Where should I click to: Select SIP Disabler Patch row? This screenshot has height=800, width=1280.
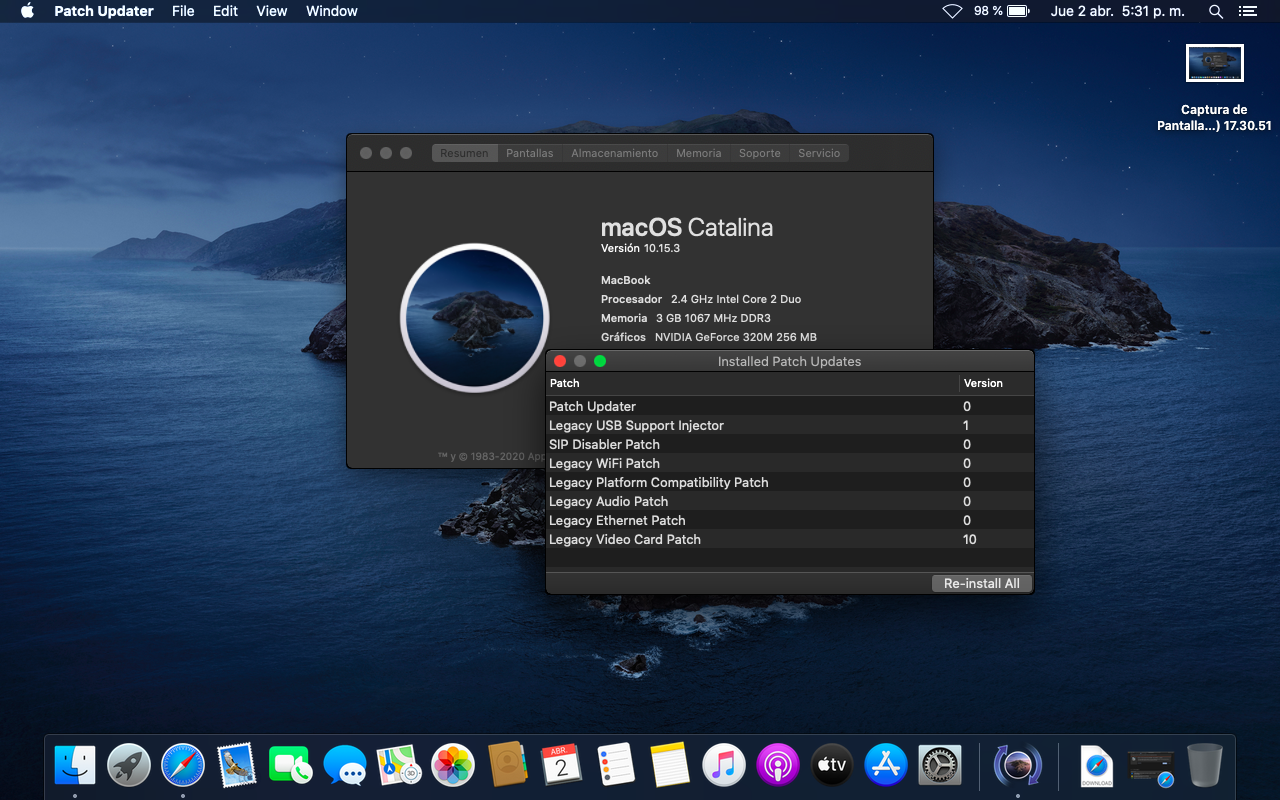[790, 444]
